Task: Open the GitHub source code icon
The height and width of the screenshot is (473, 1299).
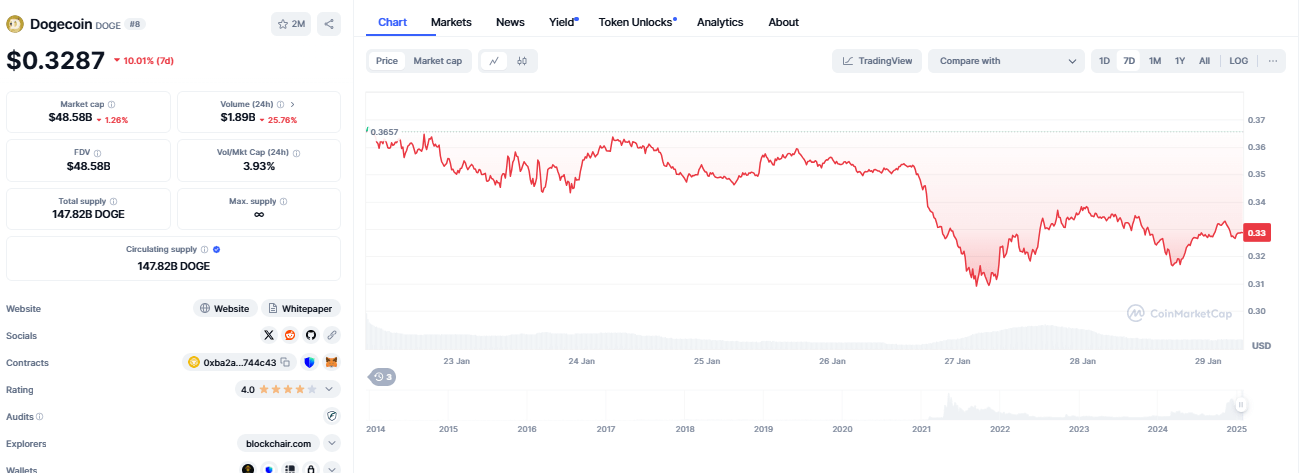Action: [310, 336]
